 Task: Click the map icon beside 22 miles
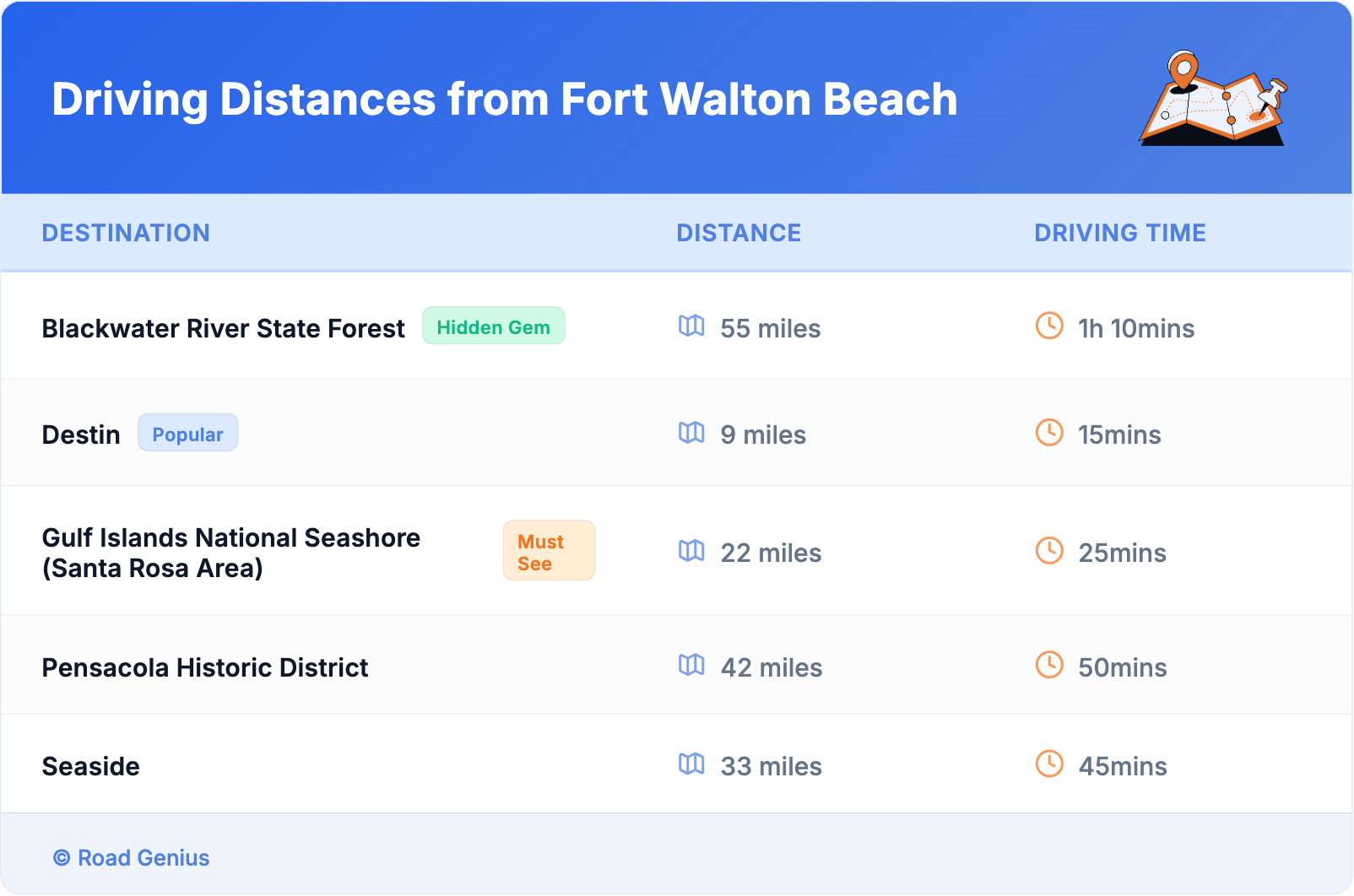pos(691,551)
